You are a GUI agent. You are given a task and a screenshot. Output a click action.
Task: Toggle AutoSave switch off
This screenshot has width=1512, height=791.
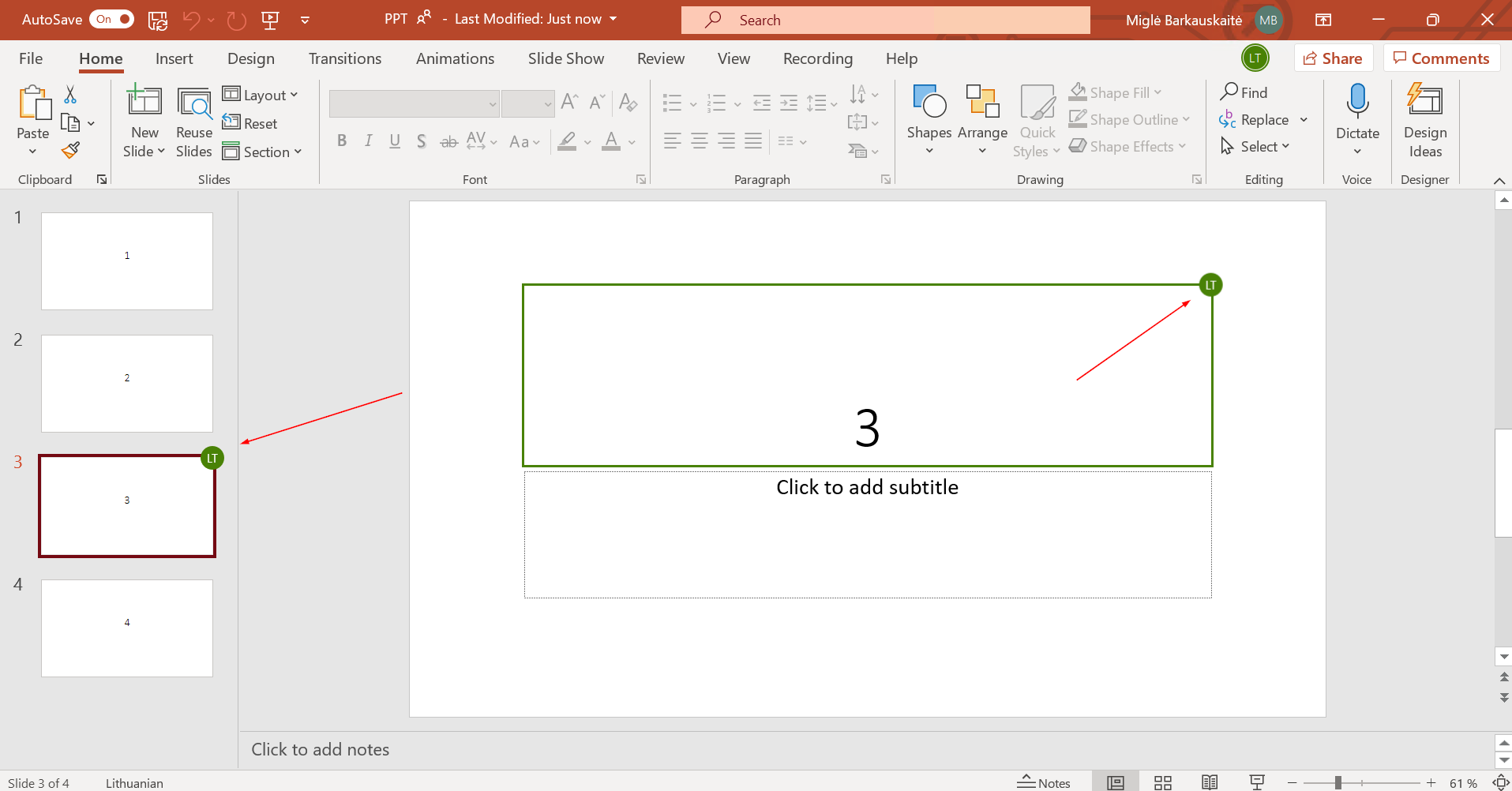111,19
